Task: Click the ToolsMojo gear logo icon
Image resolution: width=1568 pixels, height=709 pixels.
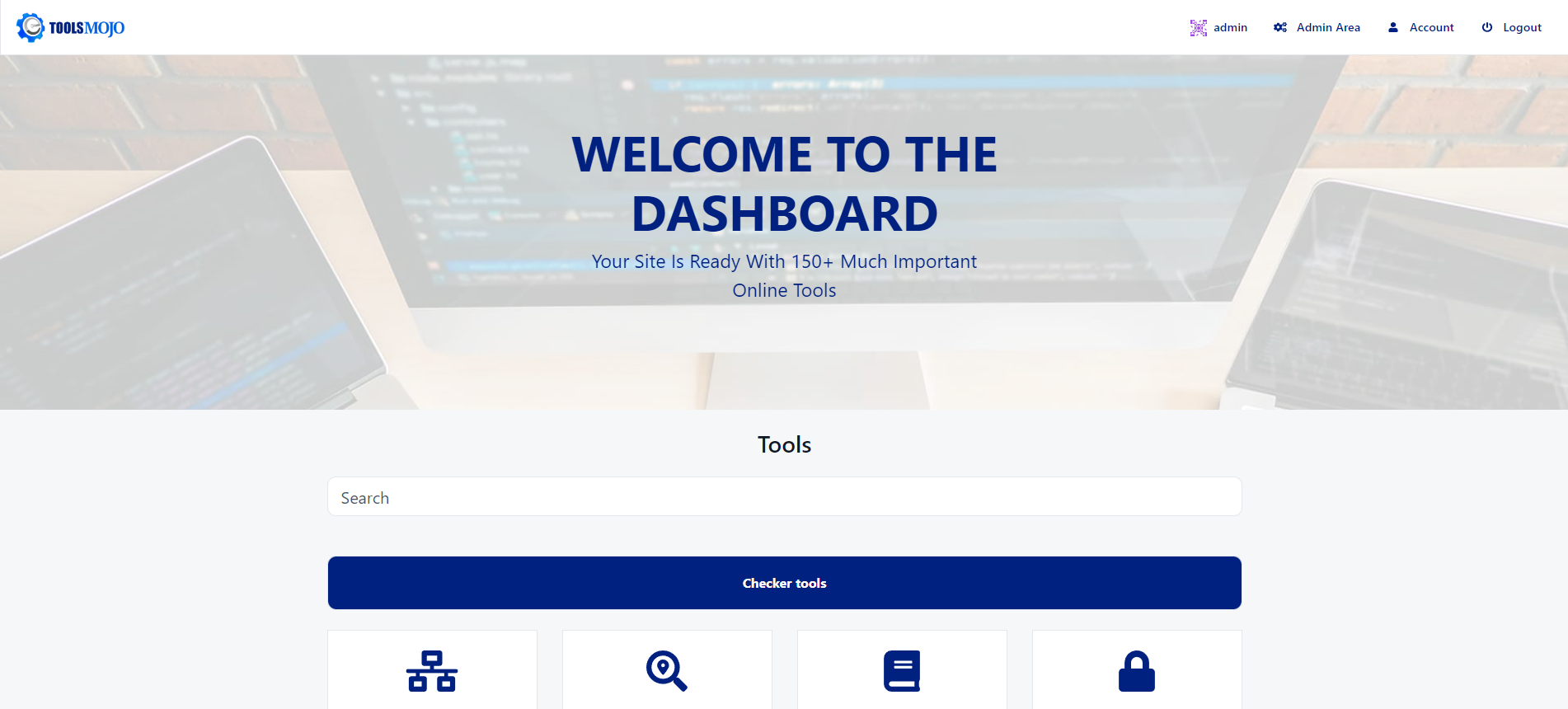Action: pyautogui.click(x=31, y=27)
